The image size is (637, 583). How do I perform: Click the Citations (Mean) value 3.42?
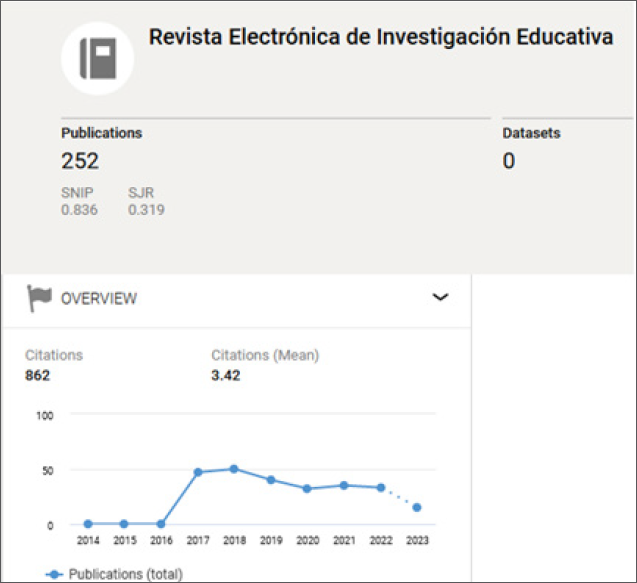pyautogui.click(x=225, y=376)
